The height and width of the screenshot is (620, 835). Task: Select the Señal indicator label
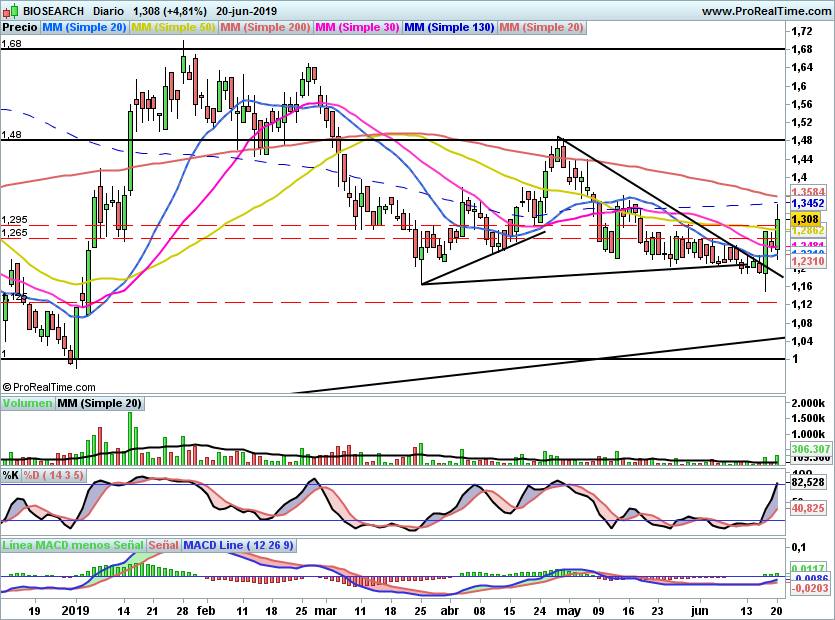(x=163, y=546)
